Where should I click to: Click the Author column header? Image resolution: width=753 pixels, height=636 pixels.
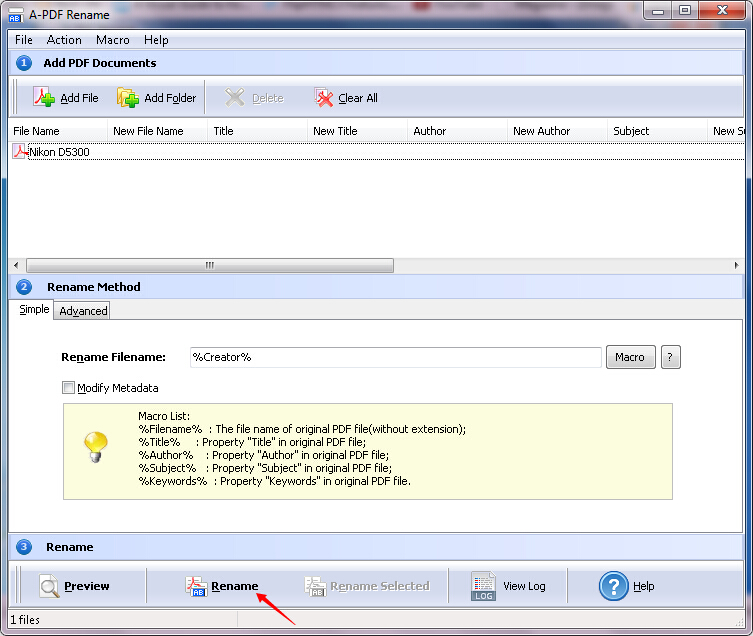pos(457,131)
